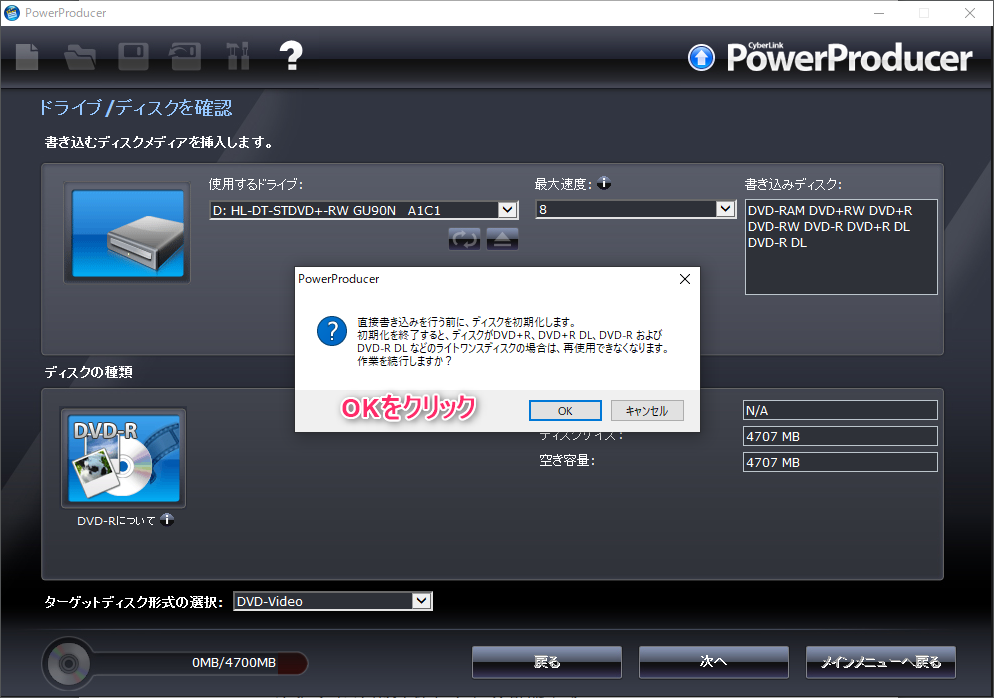Minimize the PowerProducer window

(x=879, y=13)
